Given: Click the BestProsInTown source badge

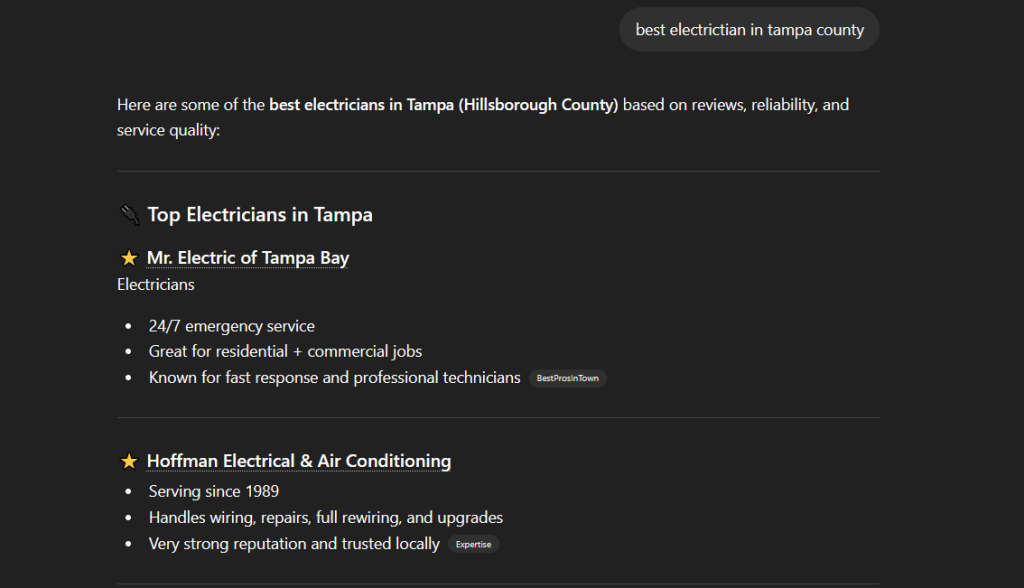Looking at the screenshot, I should click(x=567, y=378).
